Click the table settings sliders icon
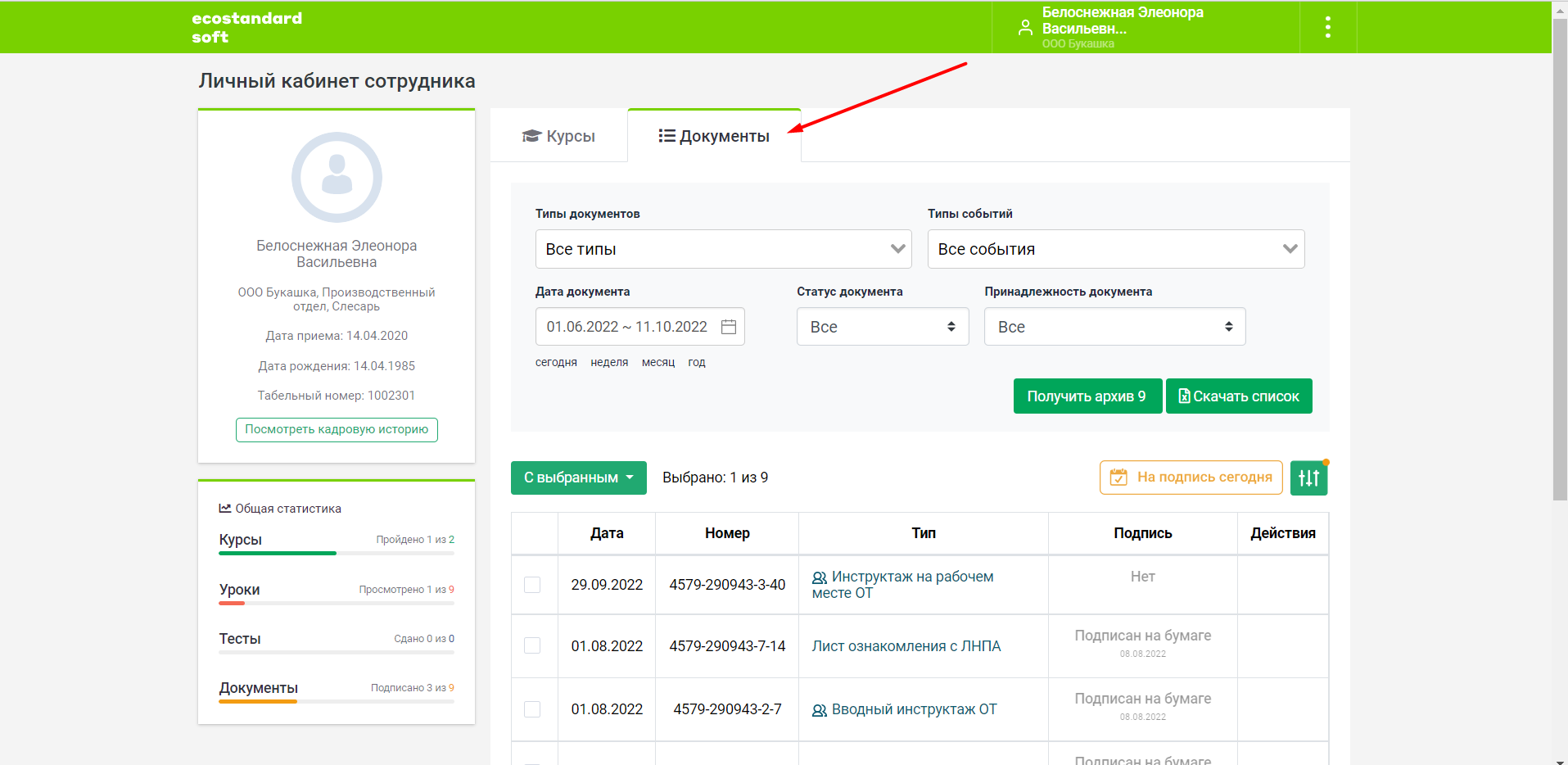Image resolution: width=1568 pixels, height=765 pixels. 1308,478
